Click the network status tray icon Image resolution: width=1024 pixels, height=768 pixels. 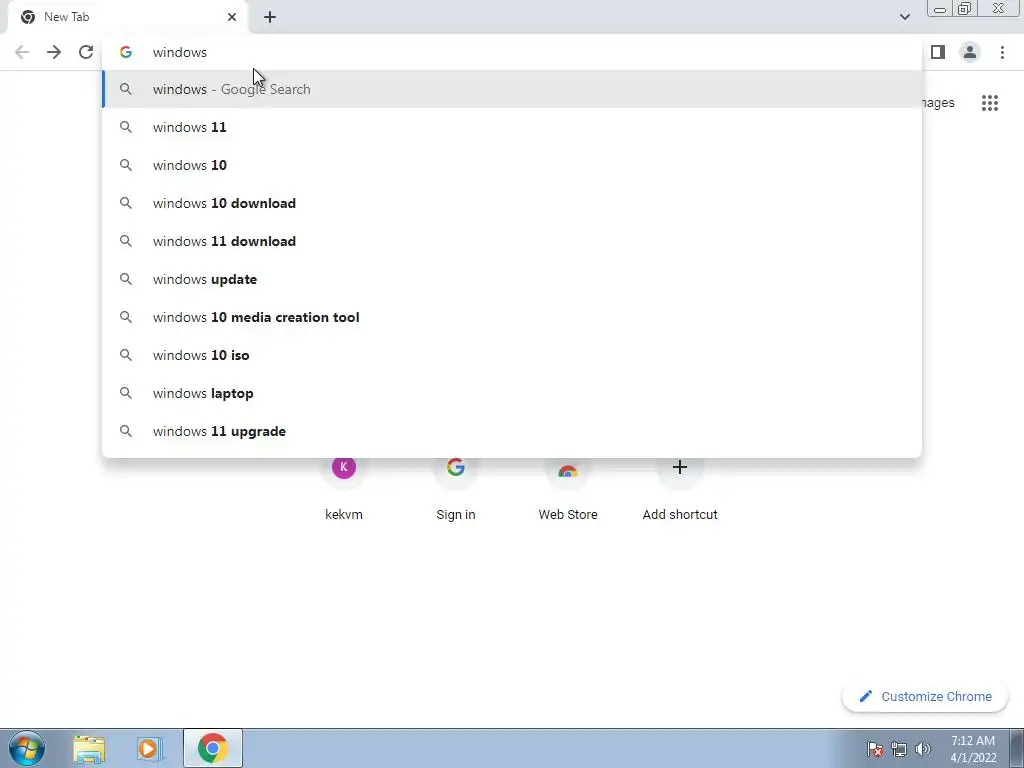(x=899, y=749)
